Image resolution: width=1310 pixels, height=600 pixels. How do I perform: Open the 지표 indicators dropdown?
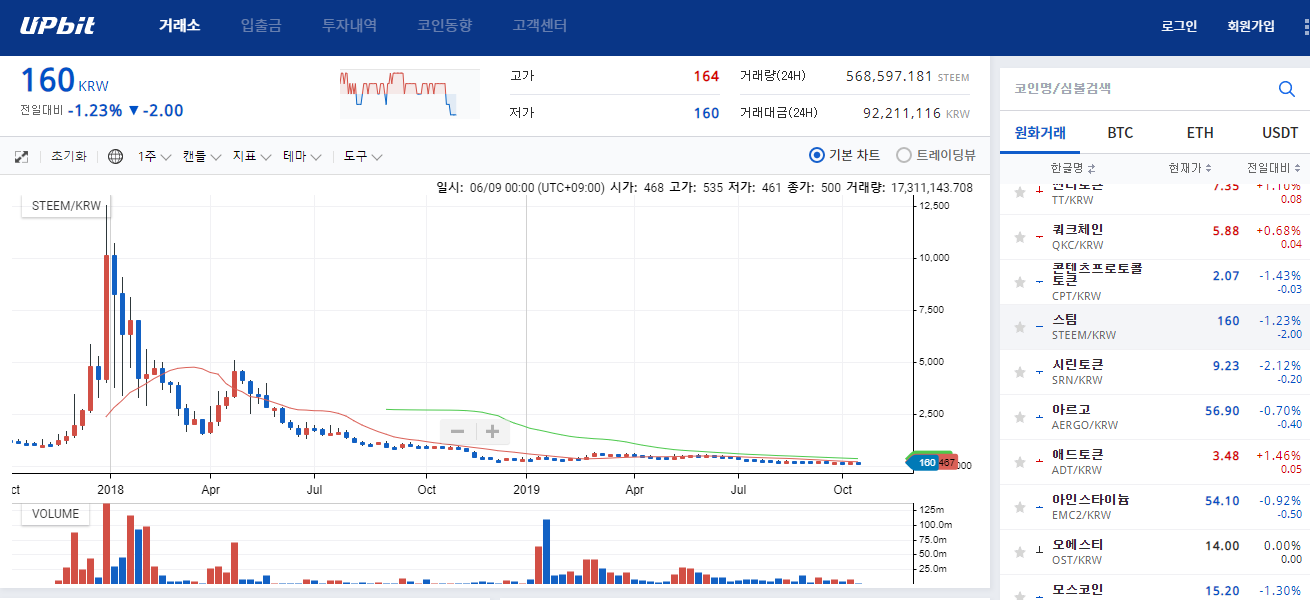pyautogui.click(x=251, y=156)
